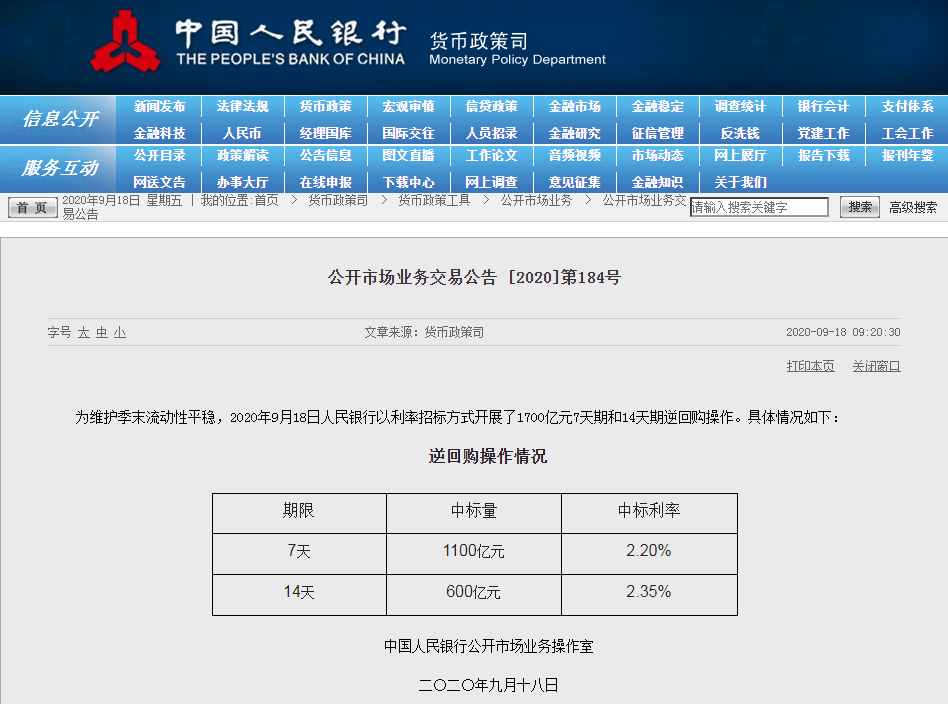948x704 pixels.
Task: Set font size to small (小)
Action: 120,332
